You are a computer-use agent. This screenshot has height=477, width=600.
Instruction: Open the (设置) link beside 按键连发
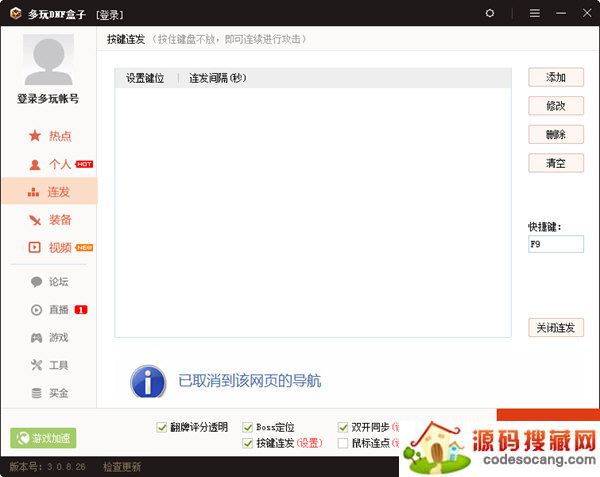(310, 443)
